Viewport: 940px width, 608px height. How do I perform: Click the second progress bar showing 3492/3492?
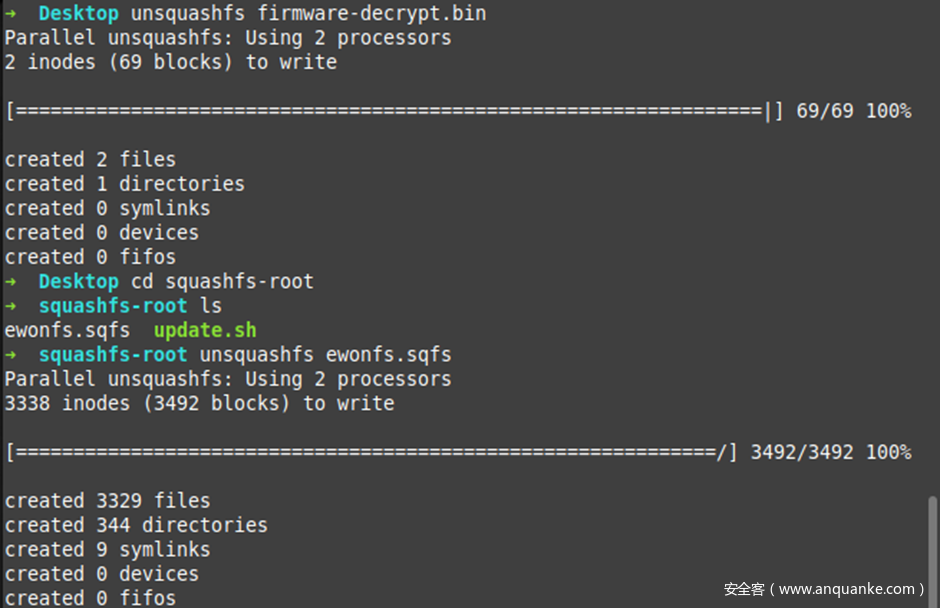click(370, 453)
